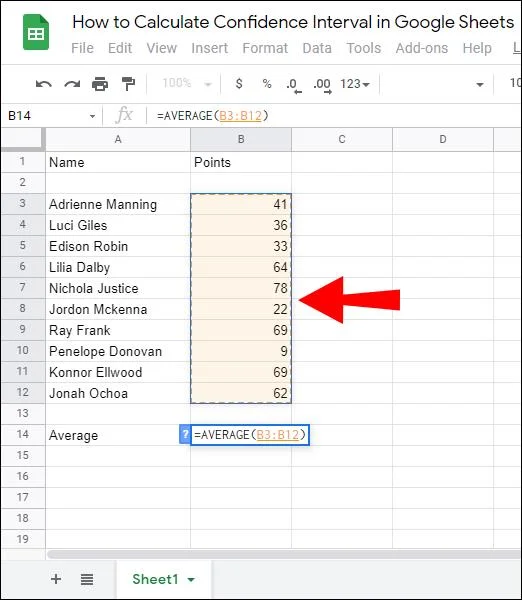Select the Konnor Ellwood cell
This screenshot has width=522, height=600.
pyautogui.click(x=118, y=372)
